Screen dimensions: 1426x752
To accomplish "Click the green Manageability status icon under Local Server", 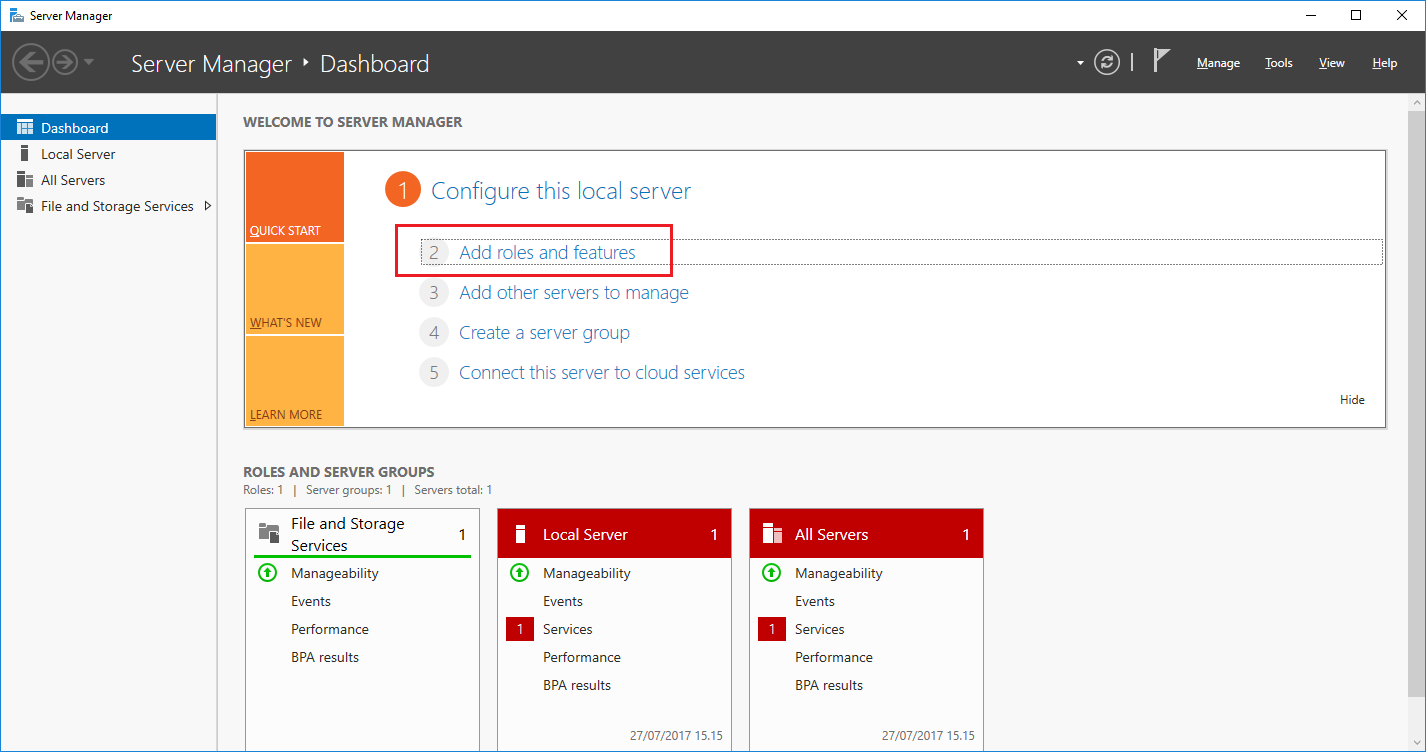I will pyautogui.click(x=519, y=573).
